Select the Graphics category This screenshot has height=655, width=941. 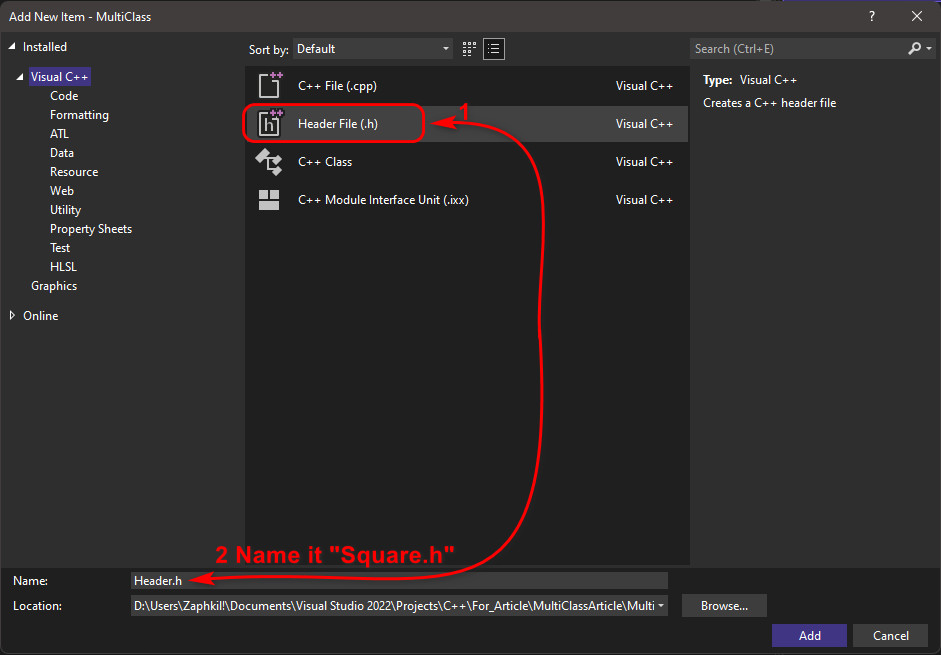pos(54,286)
